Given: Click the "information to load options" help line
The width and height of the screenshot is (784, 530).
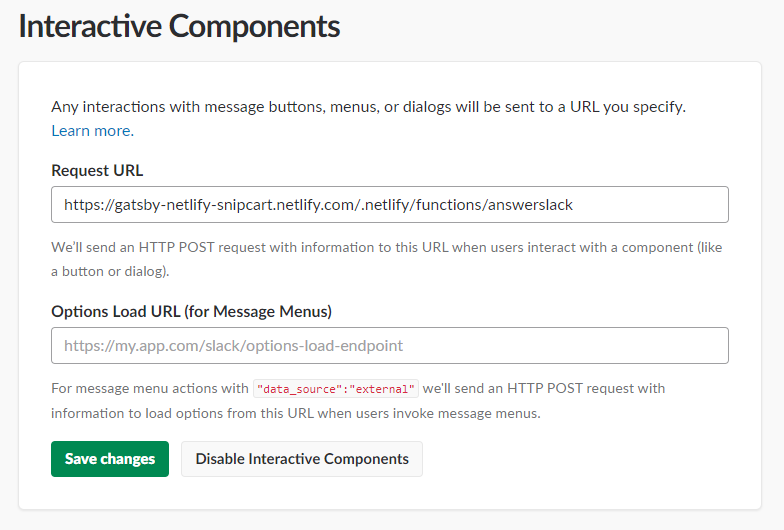Looking at the screenshot, I should (296, 414).
